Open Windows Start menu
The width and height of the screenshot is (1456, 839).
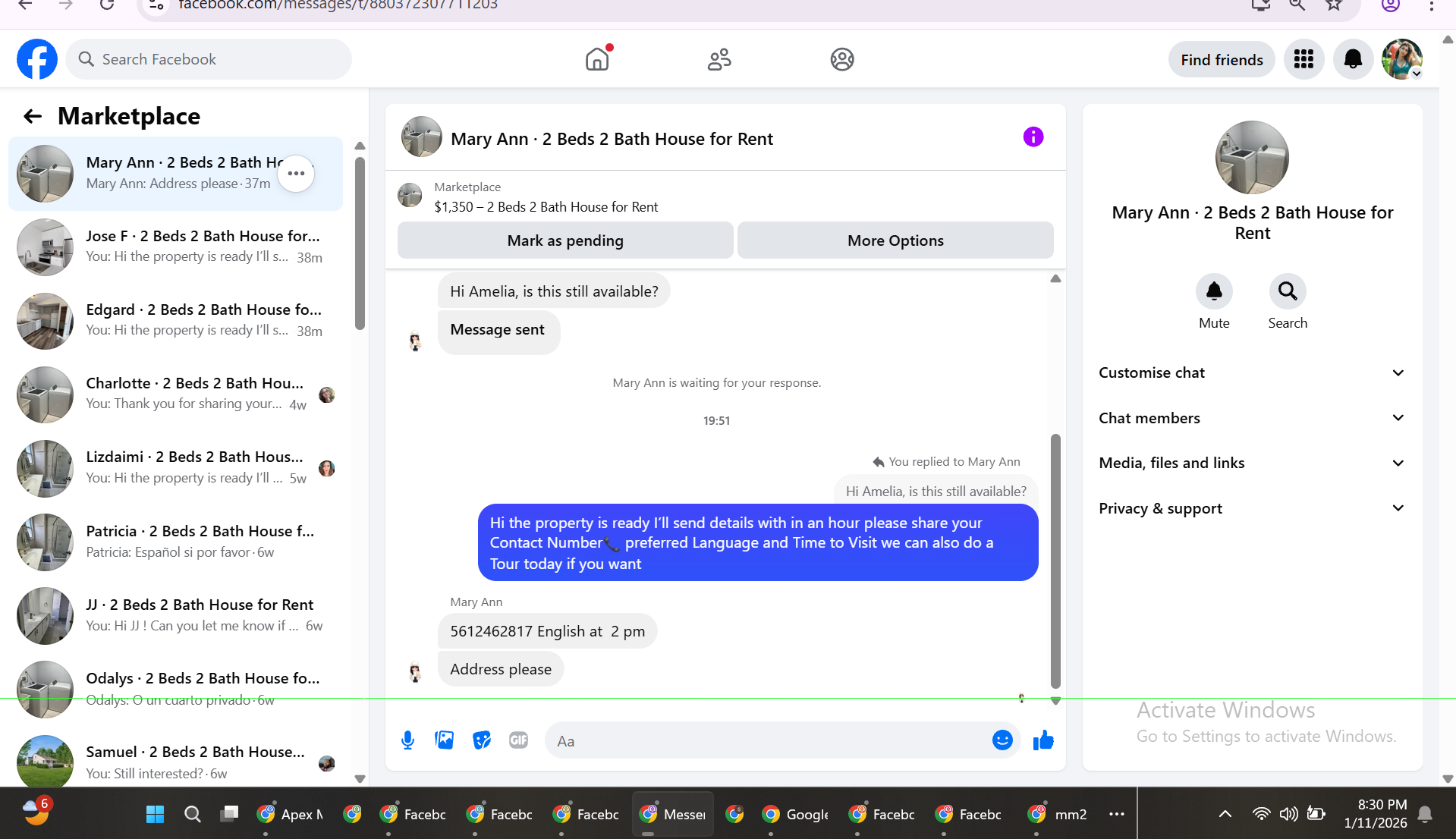click(155, 814)
